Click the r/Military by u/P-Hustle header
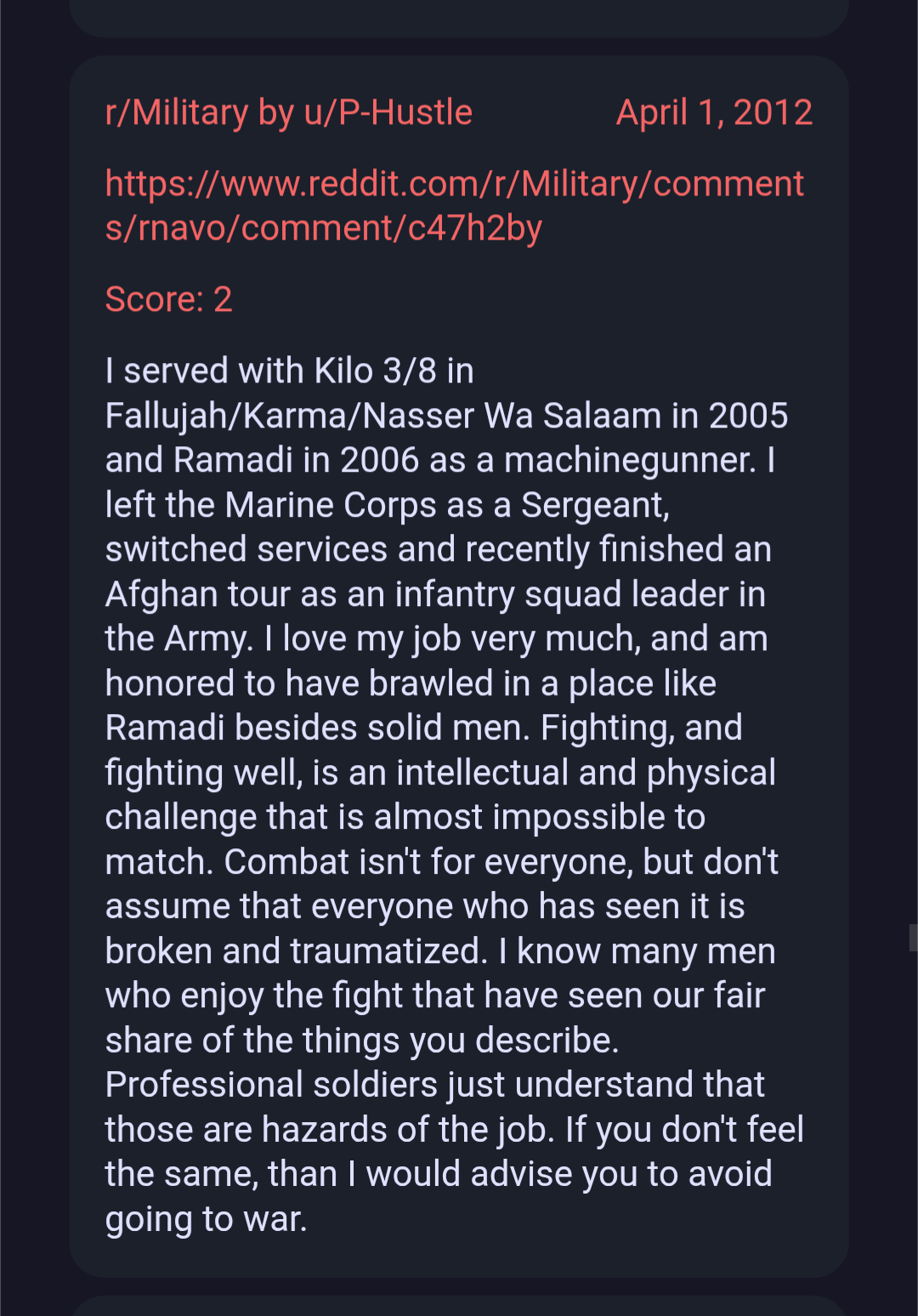This screenshot has width=918, height=1316. tap(288, 112)
